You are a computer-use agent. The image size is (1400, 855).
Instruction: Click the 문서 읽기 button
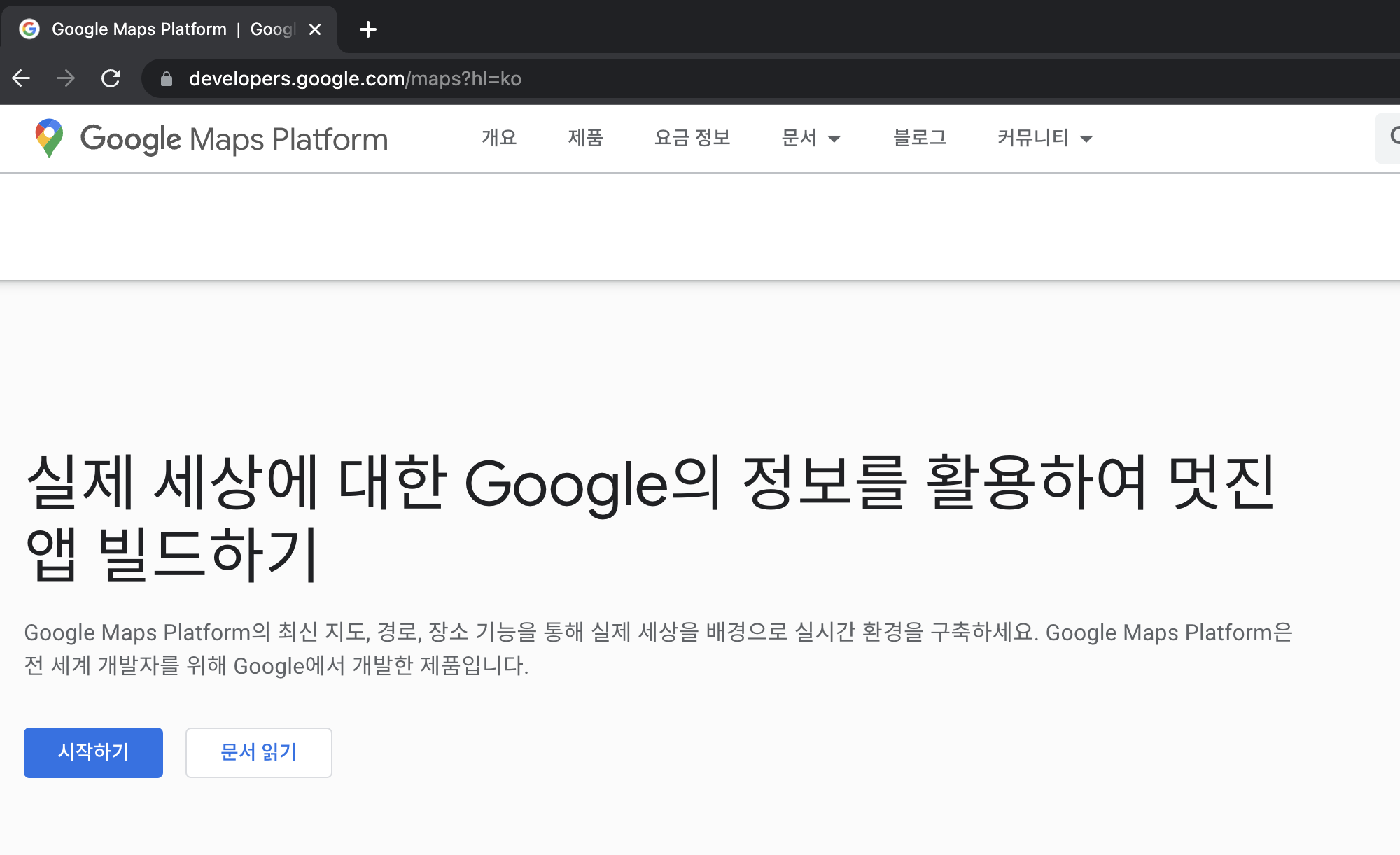coord(258,752)
